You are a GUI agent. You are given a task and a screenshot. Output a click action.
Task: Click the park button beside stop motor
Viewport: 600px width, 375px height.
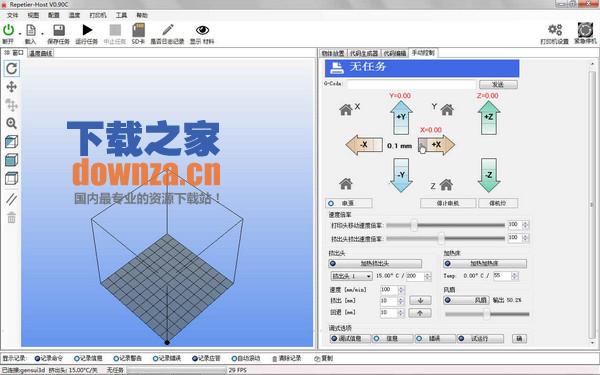[x=498, y=203]
